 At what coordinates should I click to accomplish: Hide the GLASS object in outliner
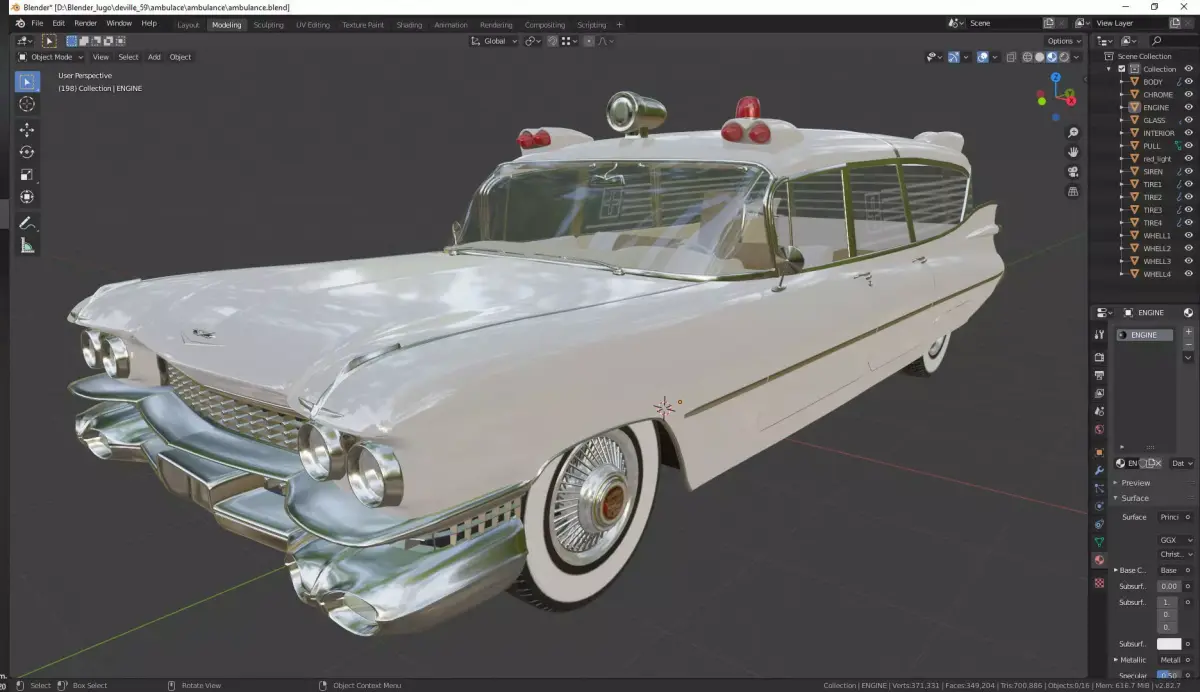point(1189,120)
